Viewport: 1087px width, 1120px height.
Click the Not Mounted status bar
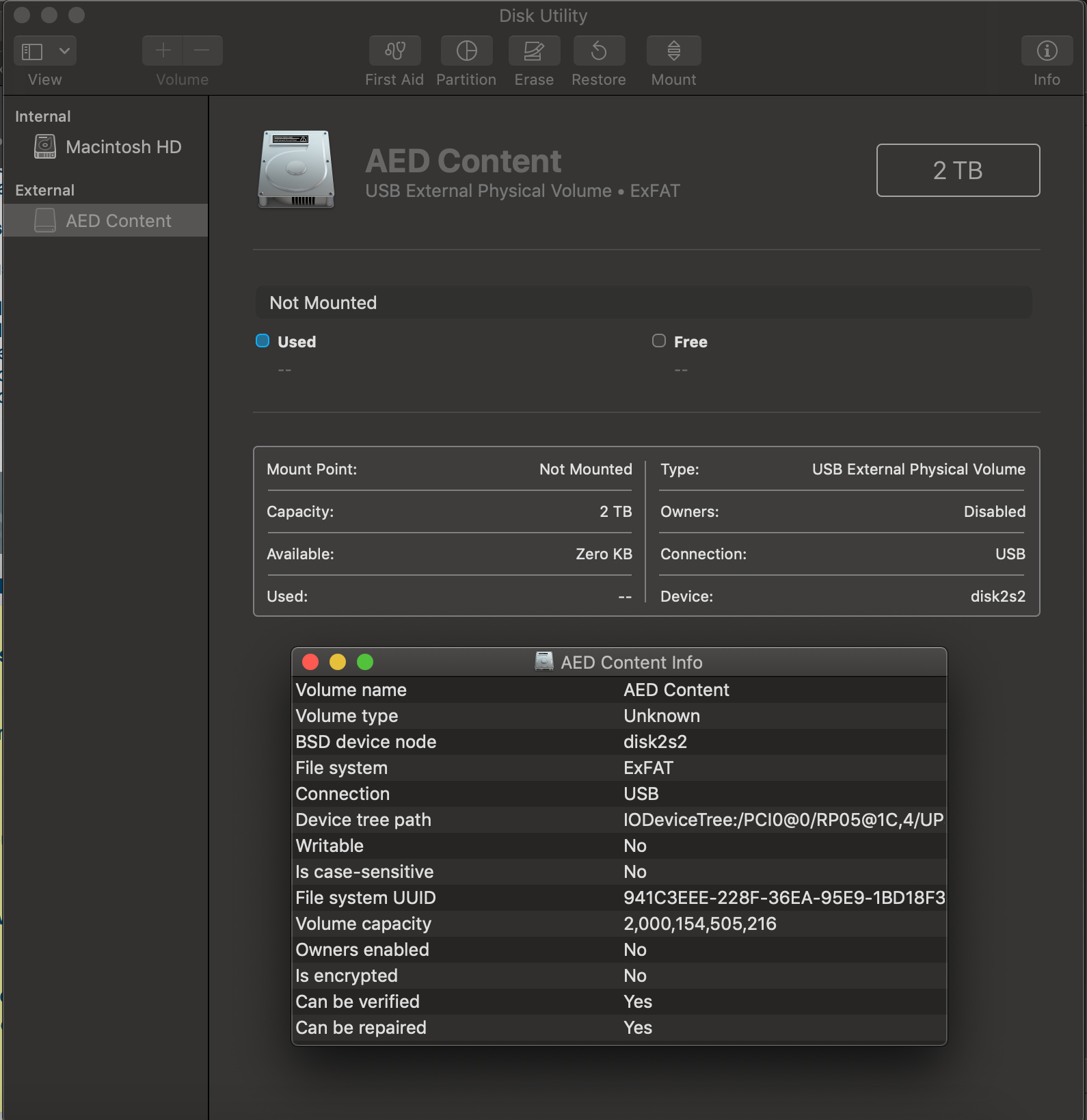click(x=643, y=302)
